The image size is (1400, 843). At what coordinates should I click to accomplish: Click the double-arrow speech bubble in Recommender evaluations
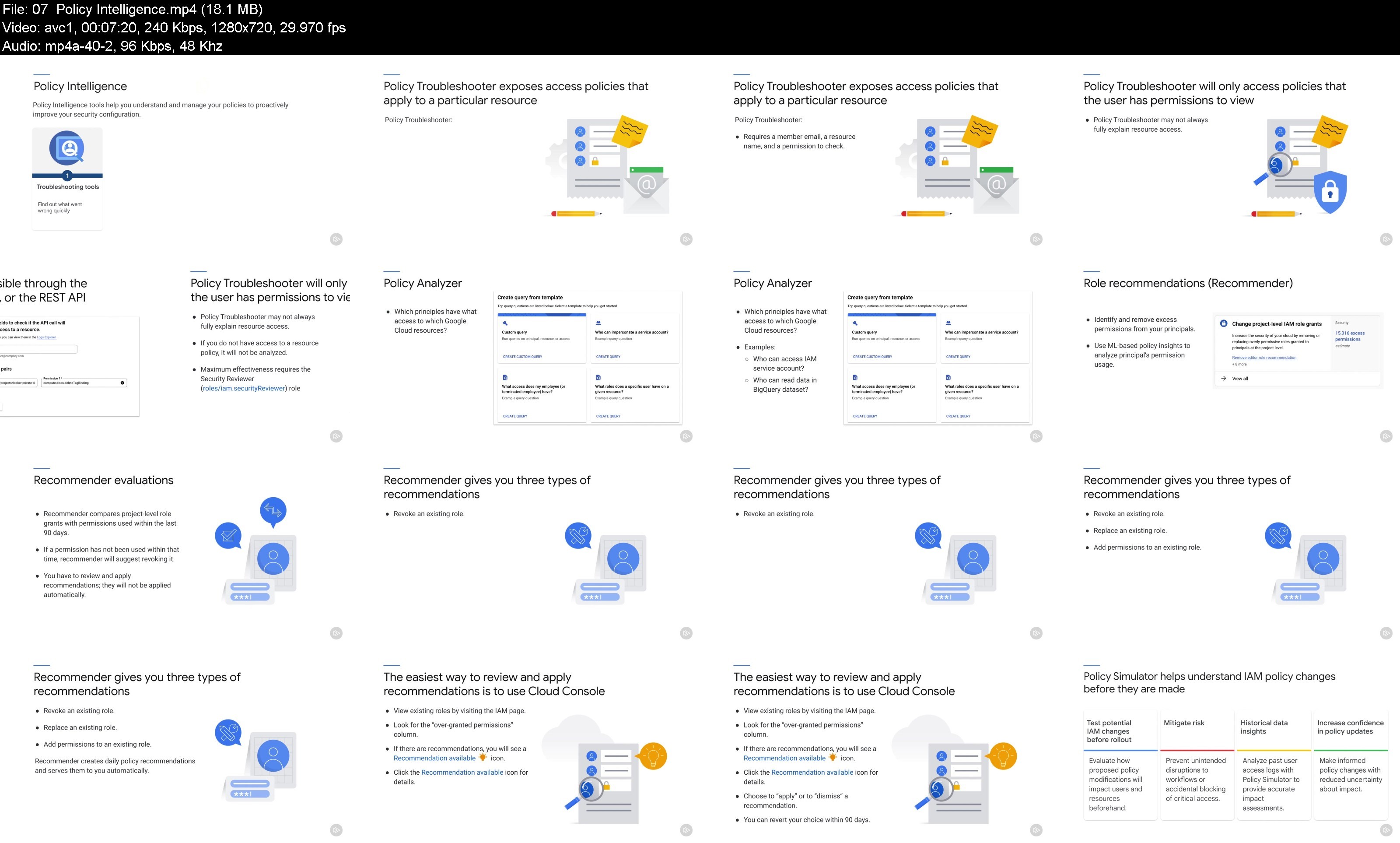pos(273,512)
